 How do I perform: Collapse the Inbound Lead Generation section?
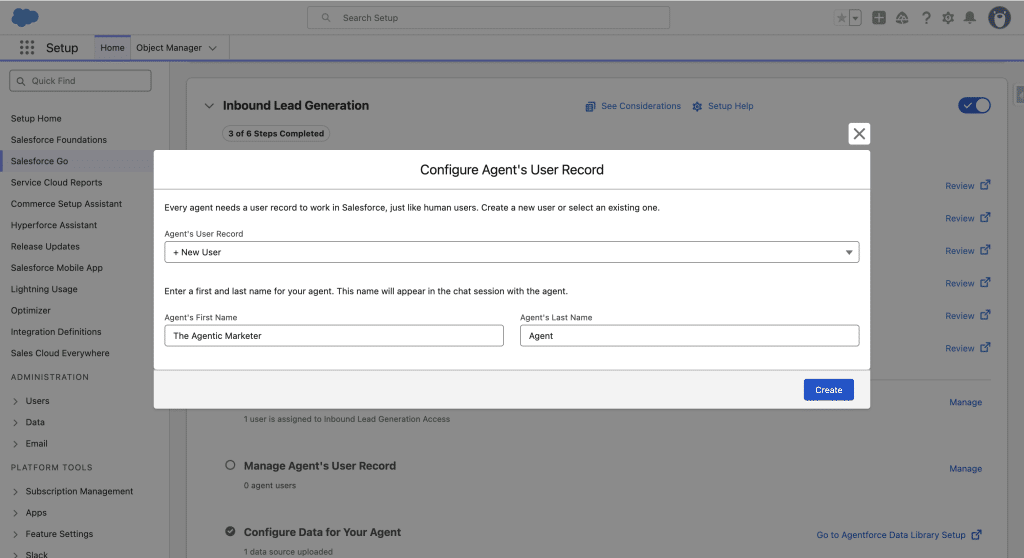(209, 106)
